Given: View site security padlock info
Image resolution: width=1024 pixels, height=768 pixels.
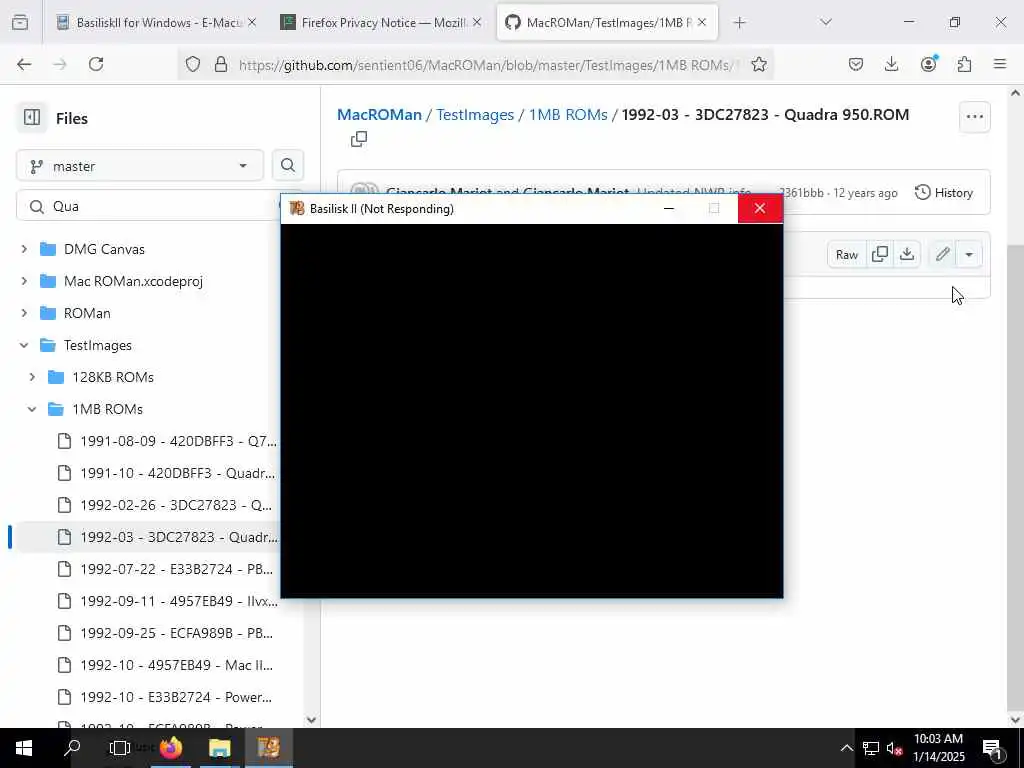Looking at the screenshot, I should coord(221,64).
